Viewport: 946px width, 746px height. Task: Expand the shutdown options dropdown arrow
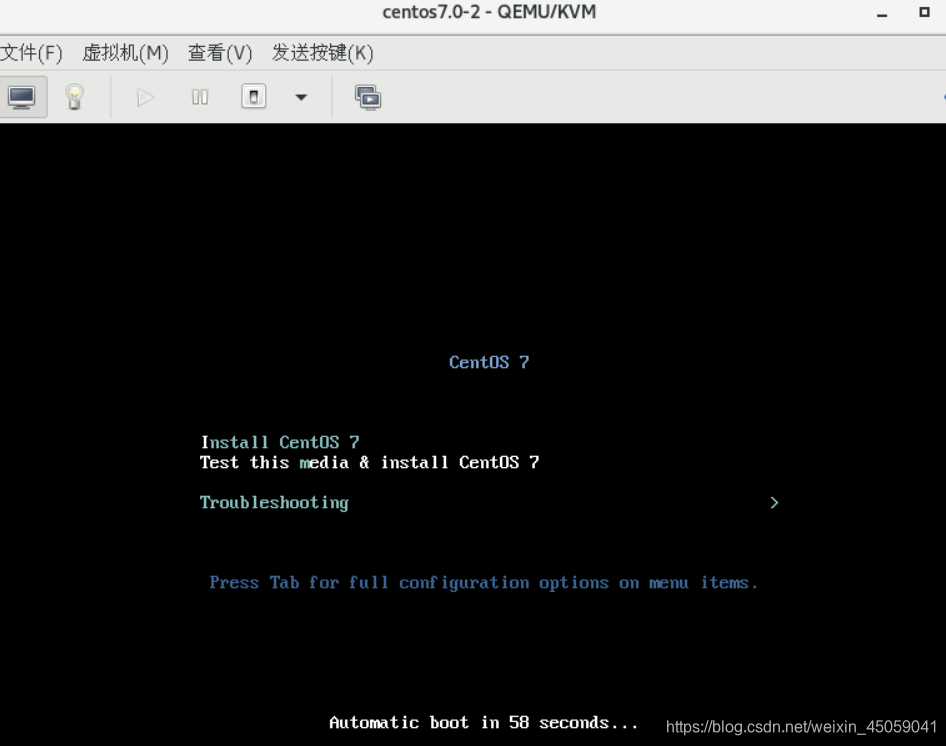301,97
